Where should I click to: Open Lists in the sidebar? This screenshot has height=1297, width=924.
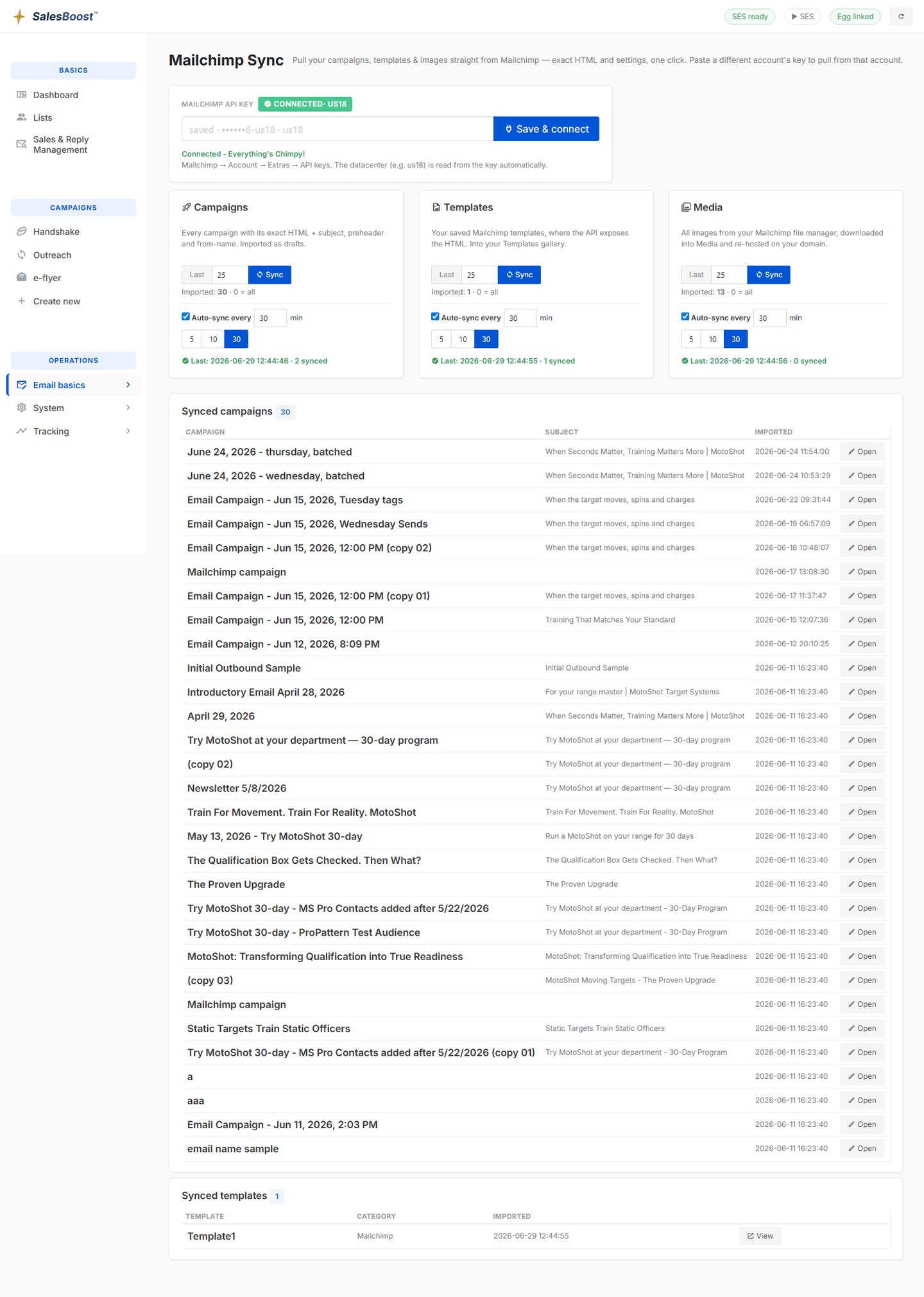pos(43,118)
